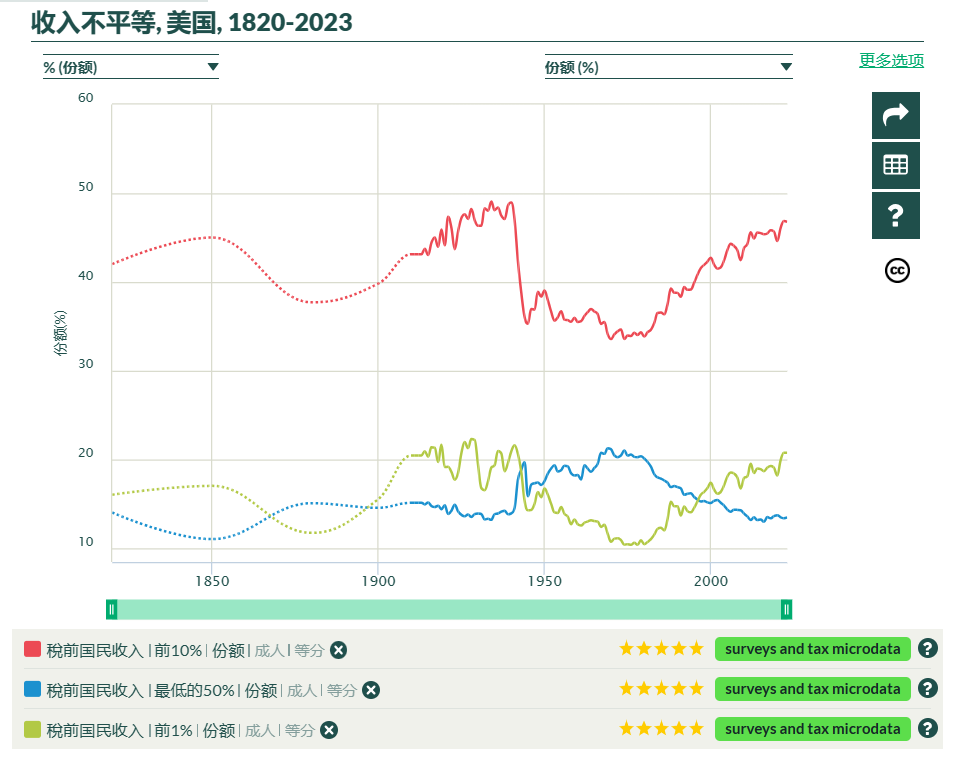The width and height of the screenshot is (955, 759).
Task: Click the red color marker of the 前10% row
Action: pyautogui.click(x=31, y=648)
